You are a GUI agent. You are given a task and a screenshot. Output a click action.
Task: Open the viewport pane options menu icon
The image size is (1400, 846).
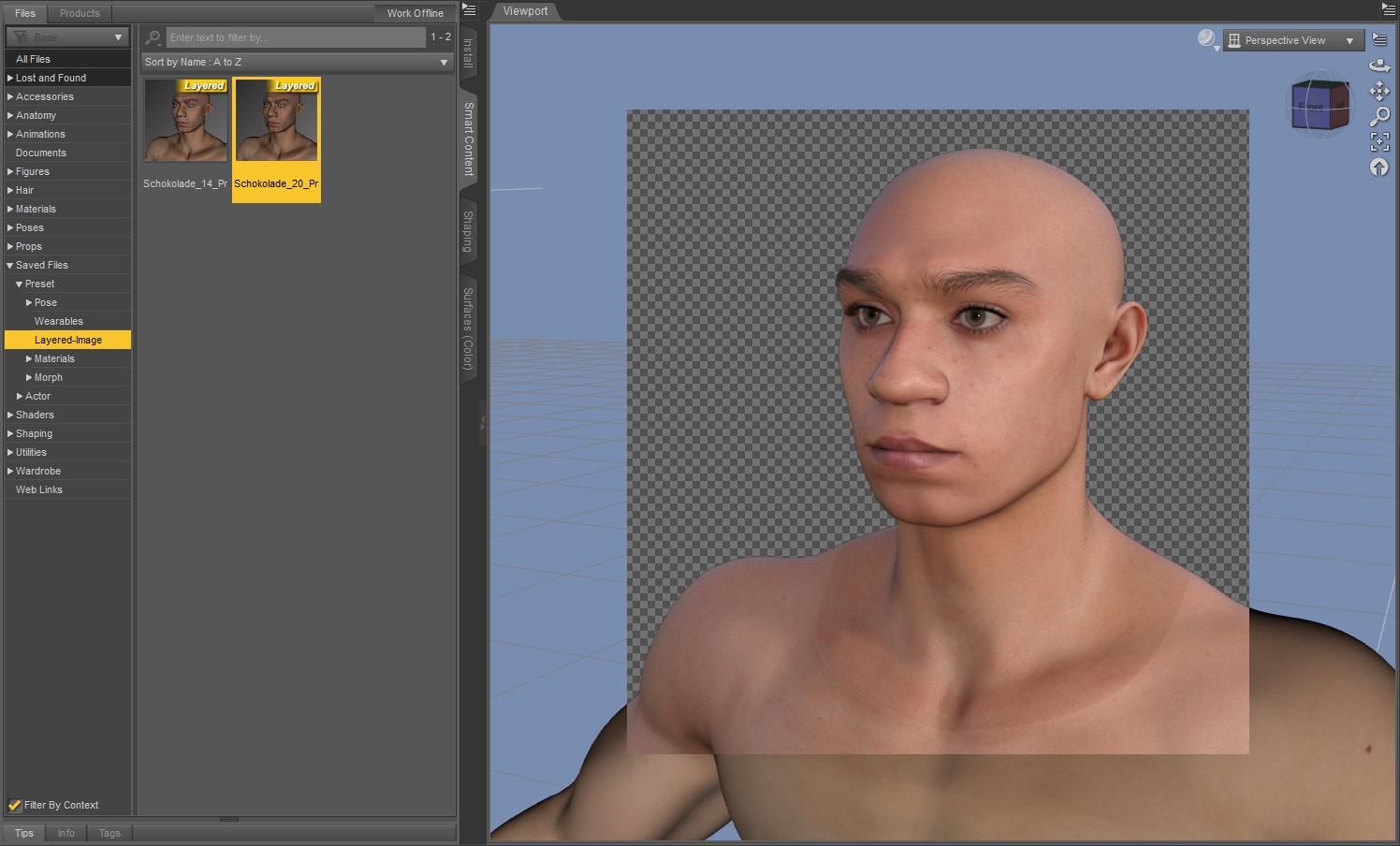click(x=1389, y=9)
